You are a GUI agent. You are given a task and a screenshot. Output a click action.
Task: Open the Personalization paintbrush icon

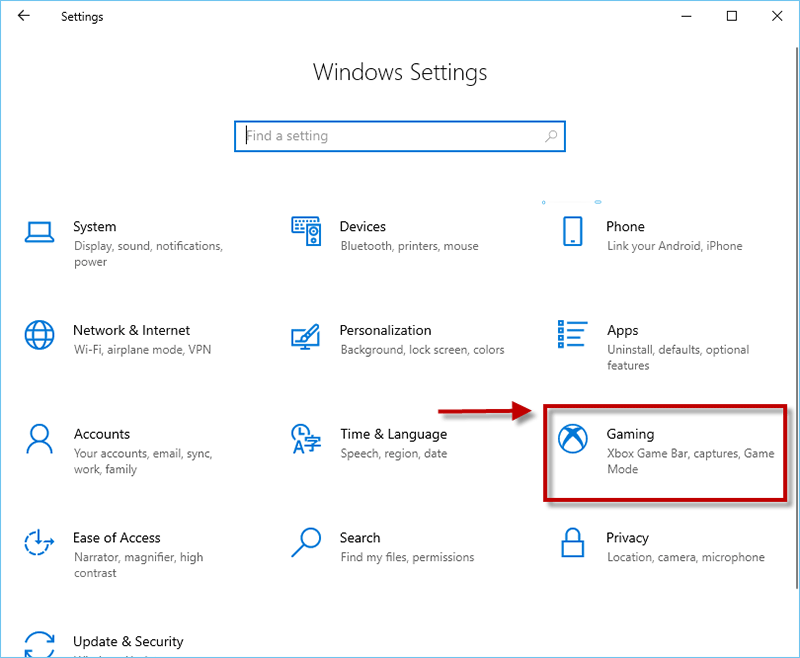306,337
